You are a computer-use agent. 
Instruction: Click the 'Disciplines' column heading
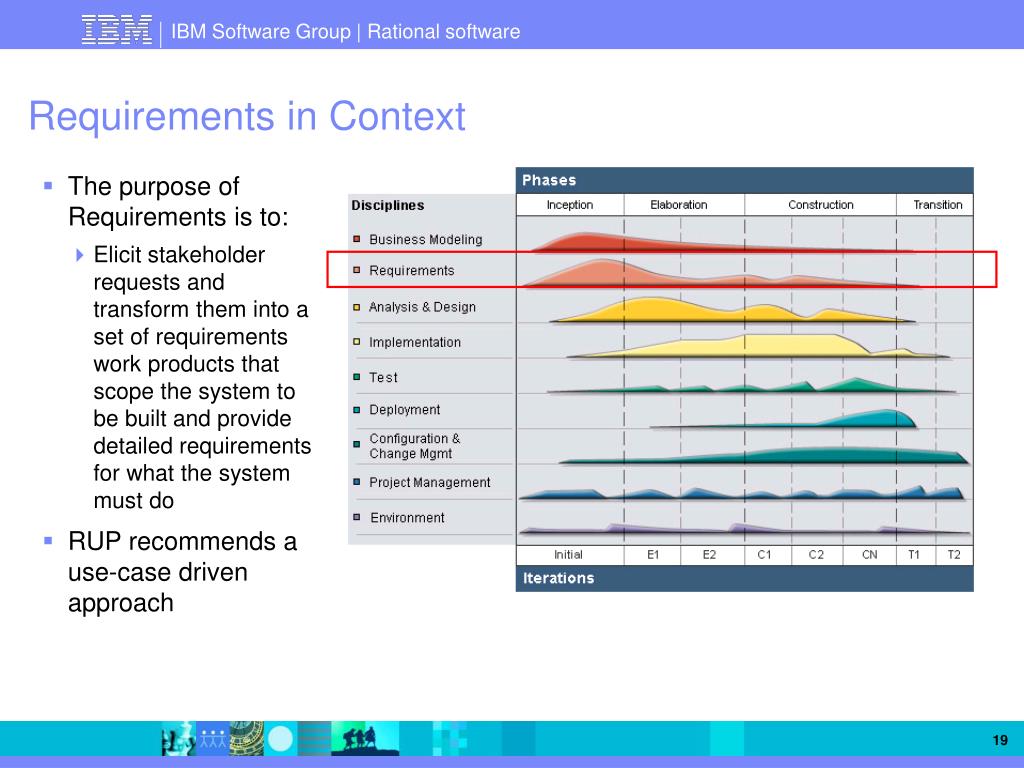coord(388,205)
